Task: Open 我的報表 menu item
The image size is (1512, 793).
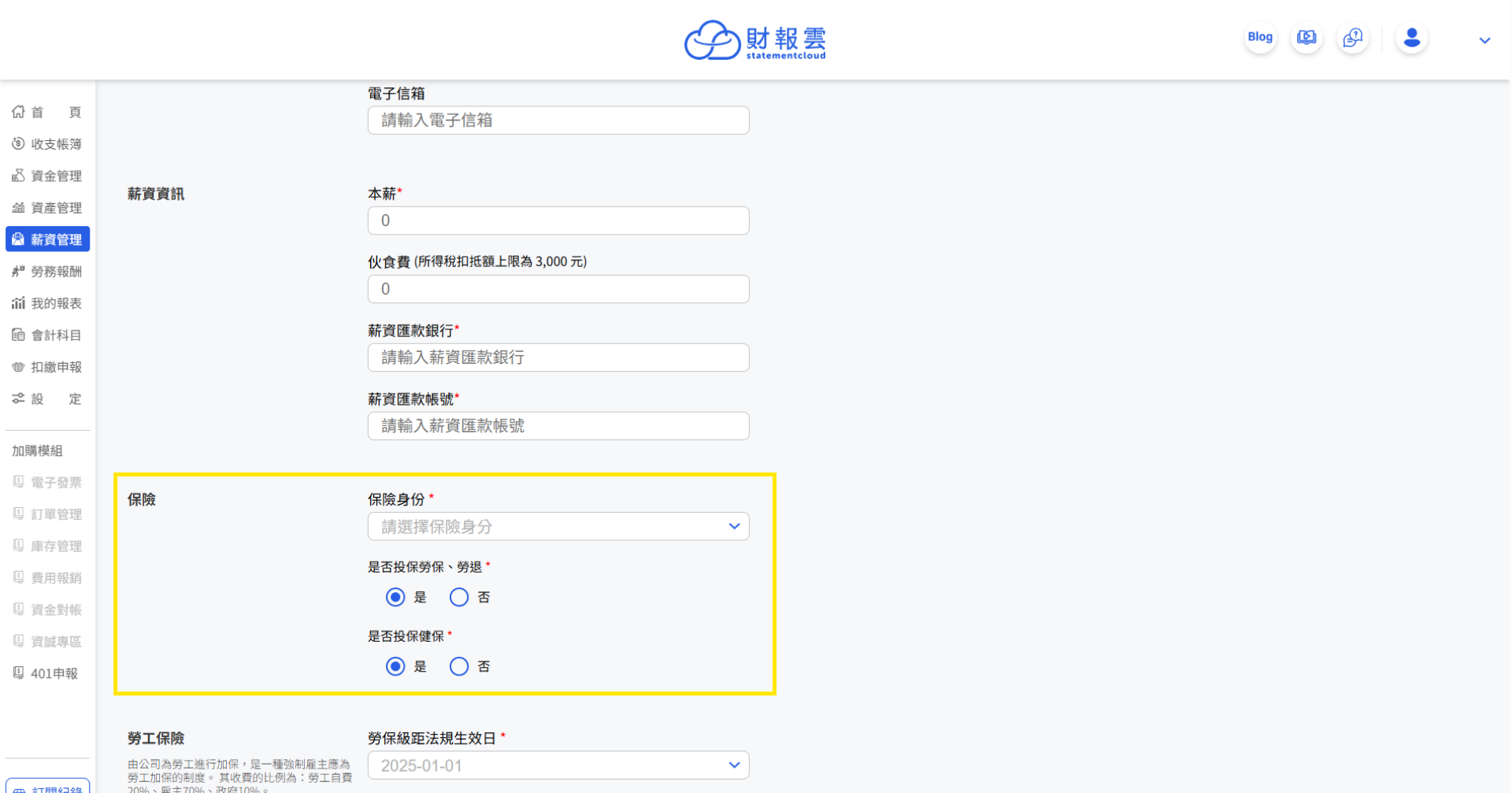Action: 47,303
